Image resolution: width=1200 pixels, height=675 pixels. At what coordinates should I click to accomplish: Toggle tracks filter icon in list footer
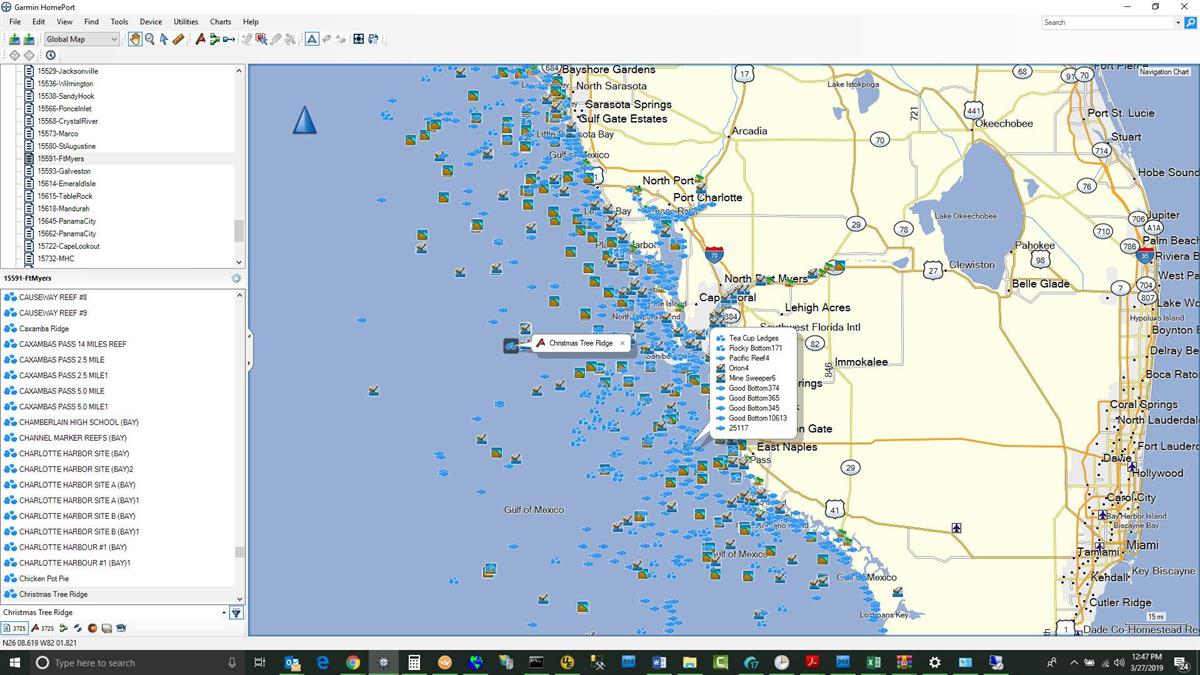[78, 628]
